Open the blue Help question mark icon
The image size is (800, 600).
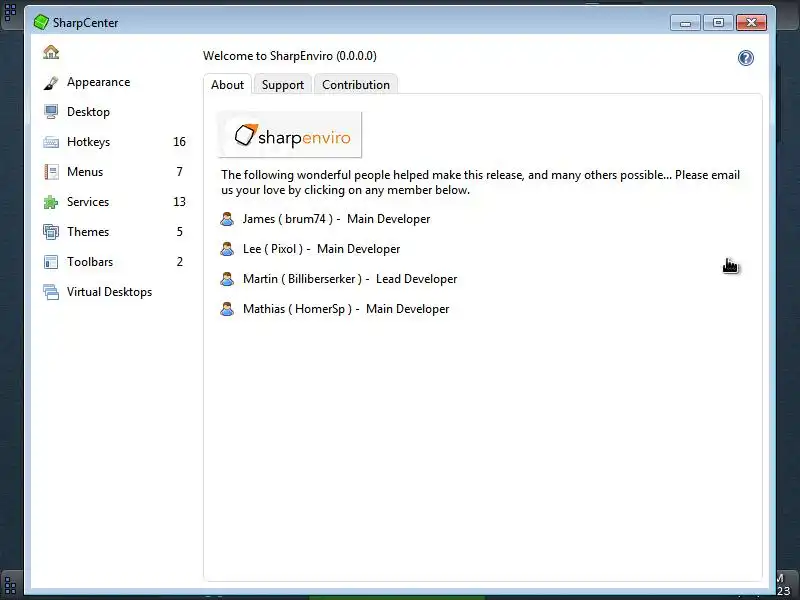tap(745, 58)
